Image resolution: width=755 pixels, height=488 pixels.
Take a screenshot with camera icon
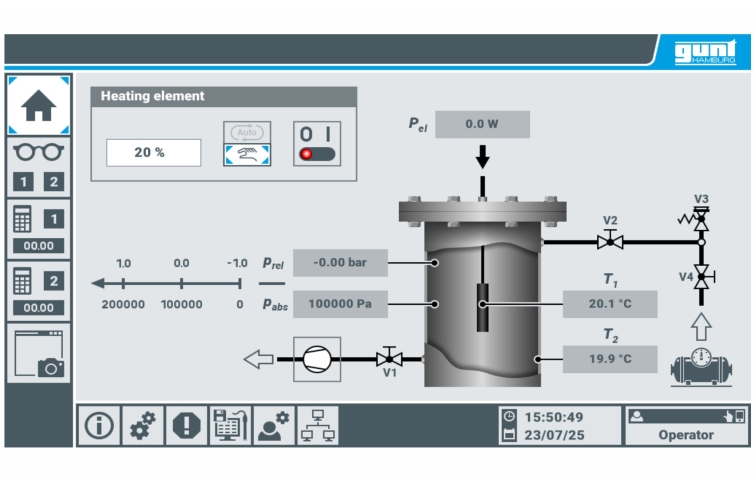pos(38,353)
